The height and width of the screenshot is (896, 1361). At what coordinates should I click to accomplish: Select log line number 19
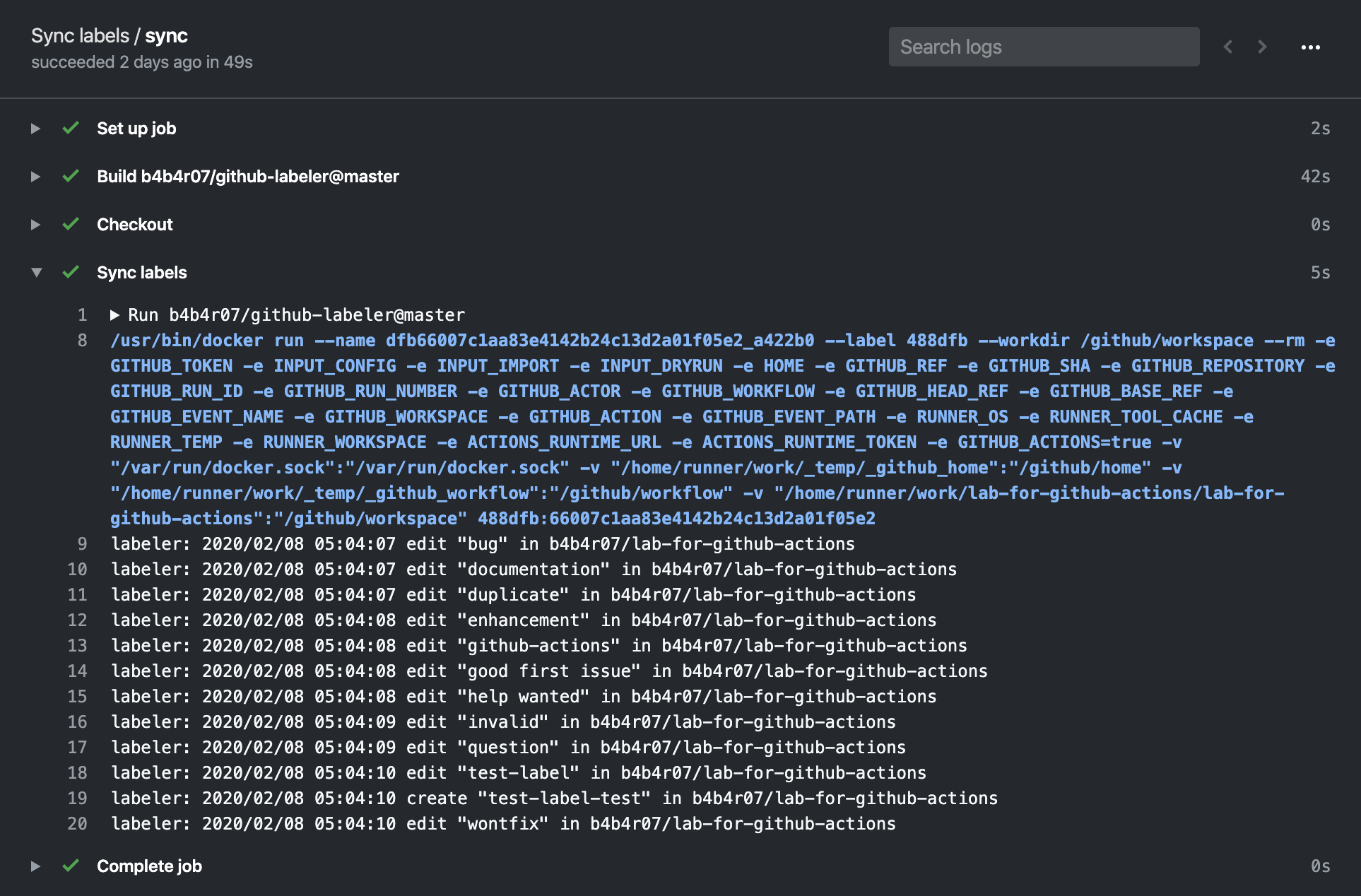tap(78, 798)
